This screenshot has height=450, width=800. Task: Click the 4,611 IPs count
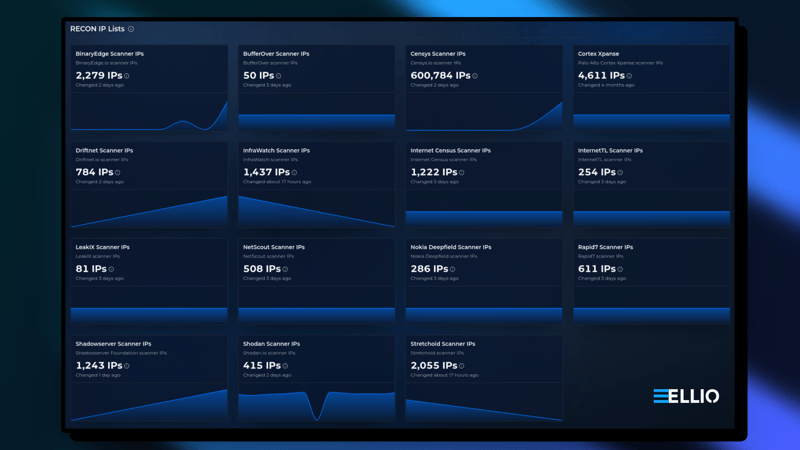601,76
